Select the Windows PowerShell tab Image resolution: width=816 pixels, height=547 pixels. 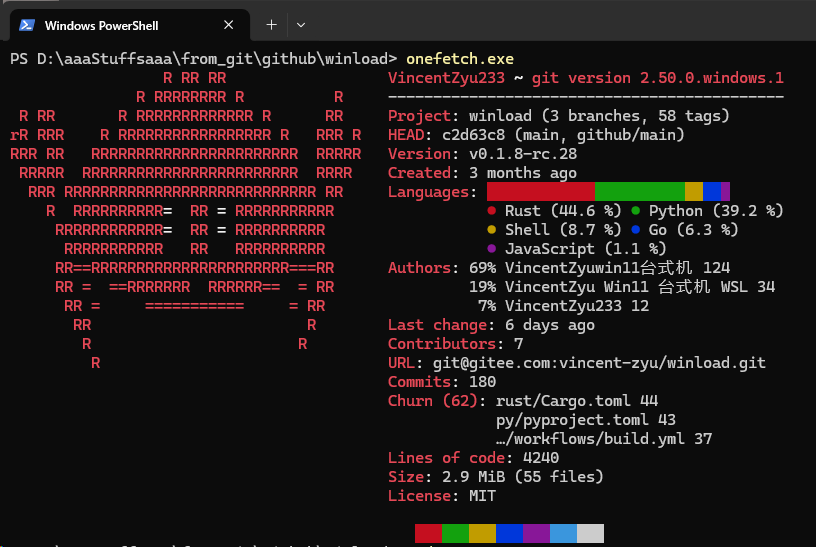click(x=130, y=25)
